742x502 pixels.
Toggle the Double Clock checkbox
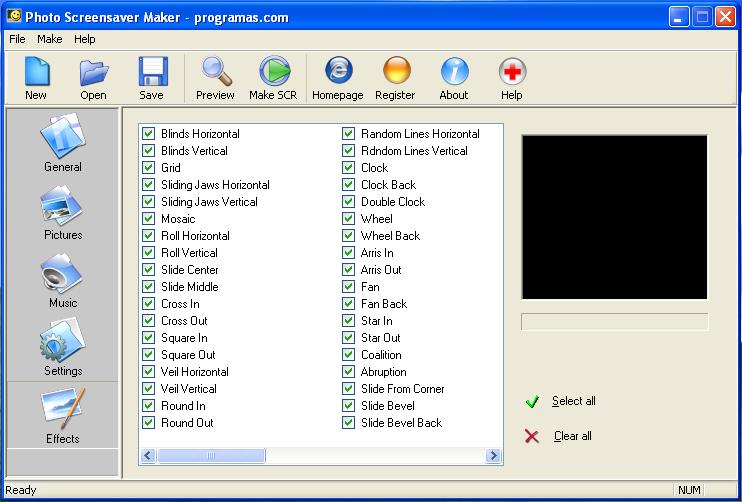coord(349,202)
